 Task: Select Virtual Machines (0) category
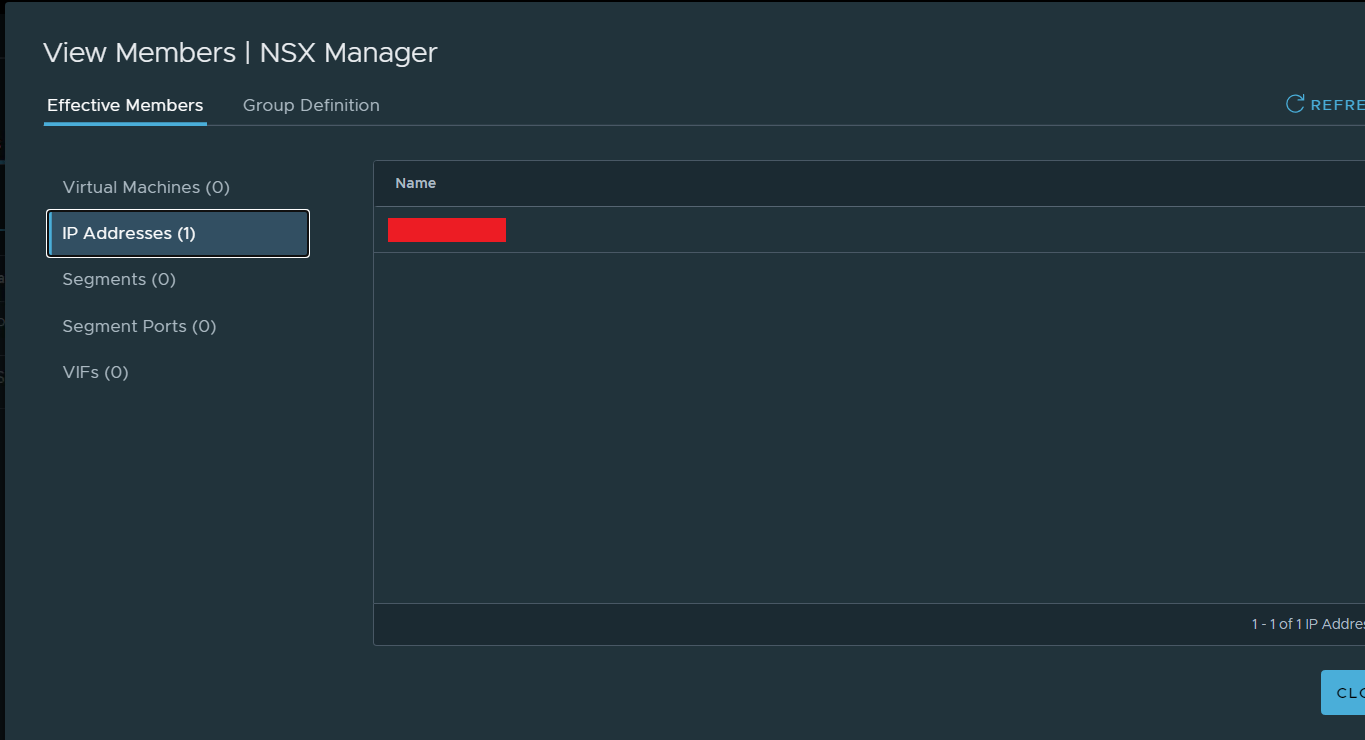point(146,187)
